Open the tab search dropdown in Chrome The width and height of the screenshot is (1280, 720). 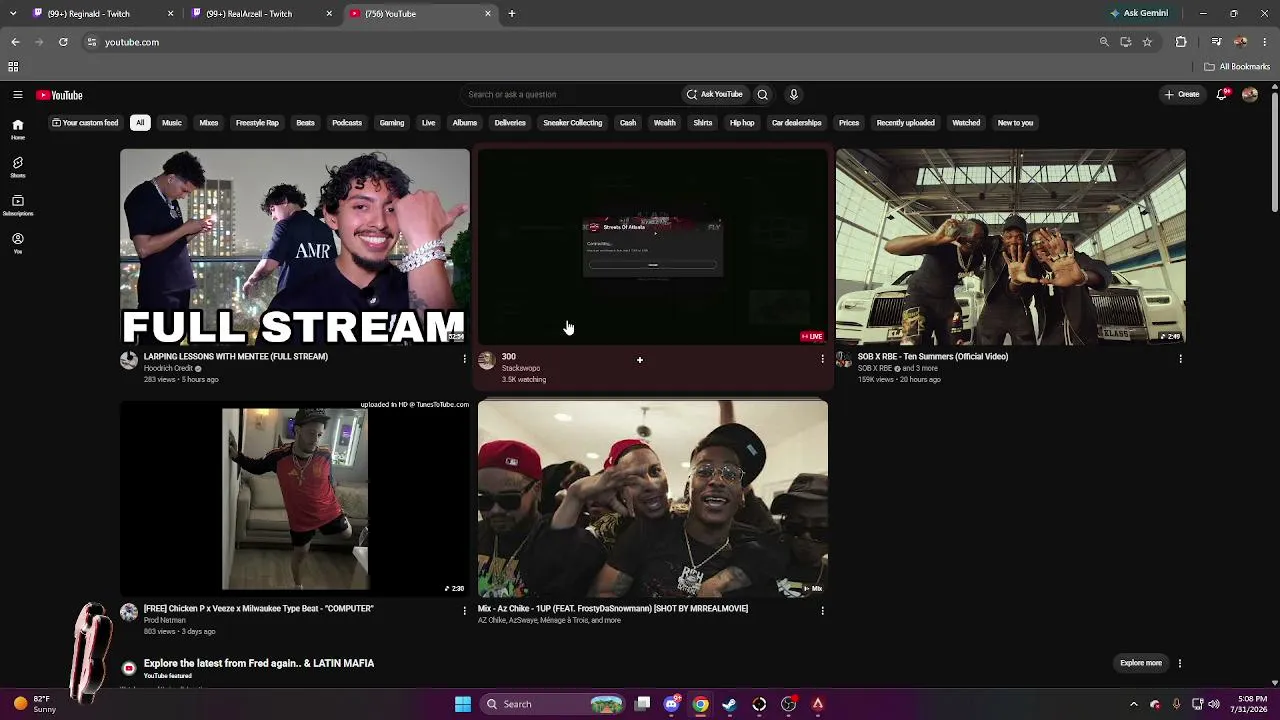pyautogui.click(x=13, y=14)
